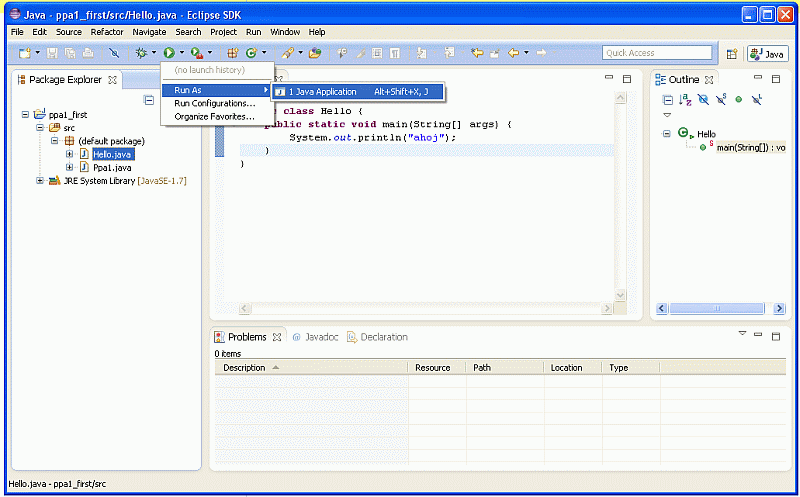Viewport: 800px width, 497px height.
Task: Select Ppa1.java in Package Explorer
Action: [112, 168]
